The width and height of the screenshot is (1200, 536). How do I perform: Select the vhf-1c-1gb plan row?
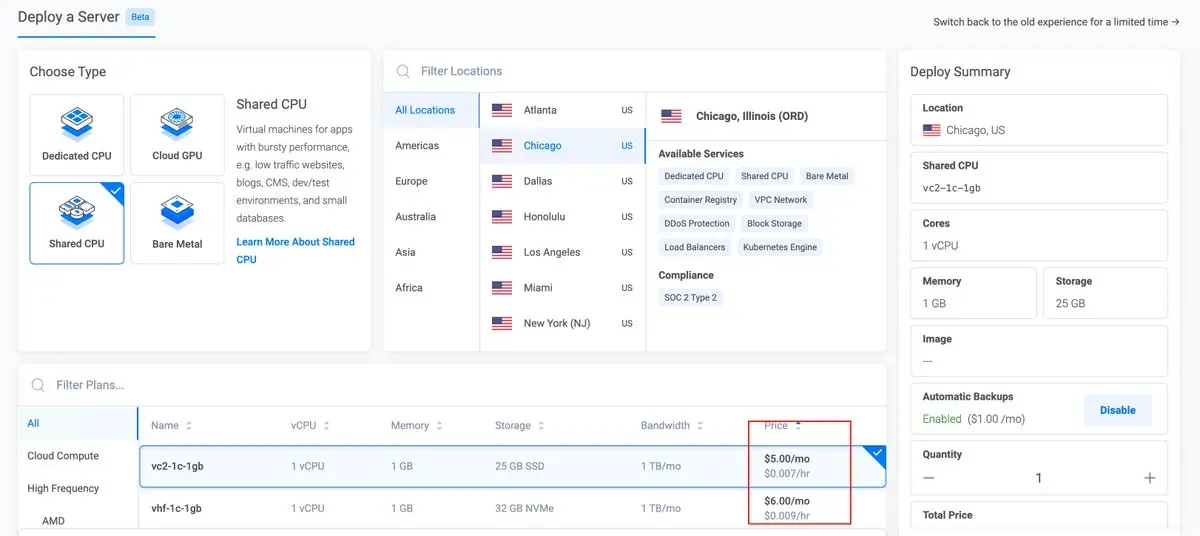coord(512,508)
